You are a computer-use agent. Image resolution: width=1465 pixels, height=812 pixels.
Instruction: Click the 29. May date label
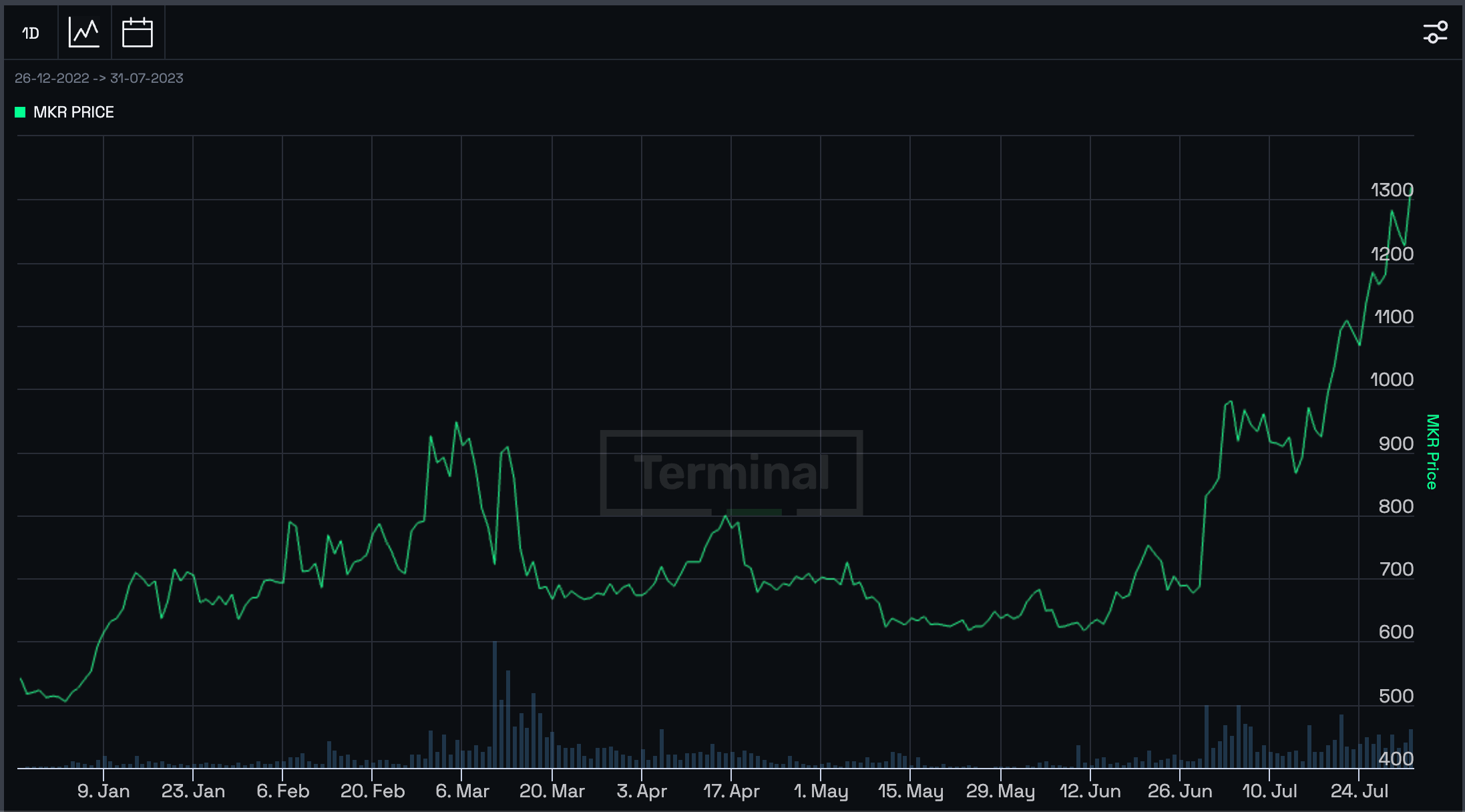[x=1000, y=791]
